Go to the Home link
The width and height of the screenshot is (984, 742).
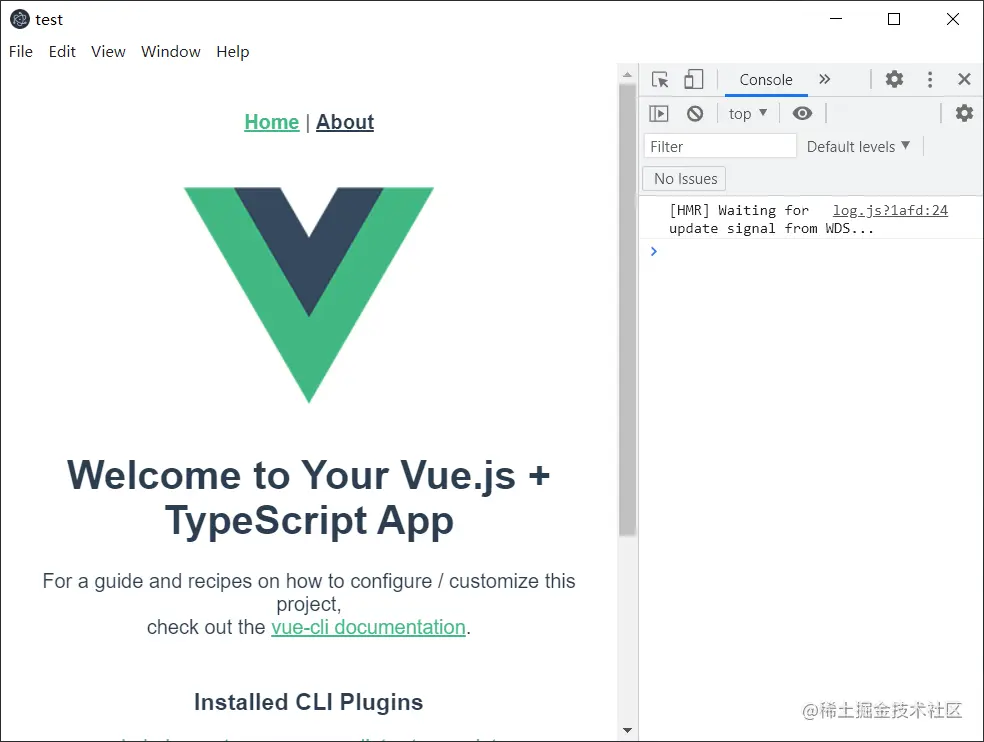[272, 122]
